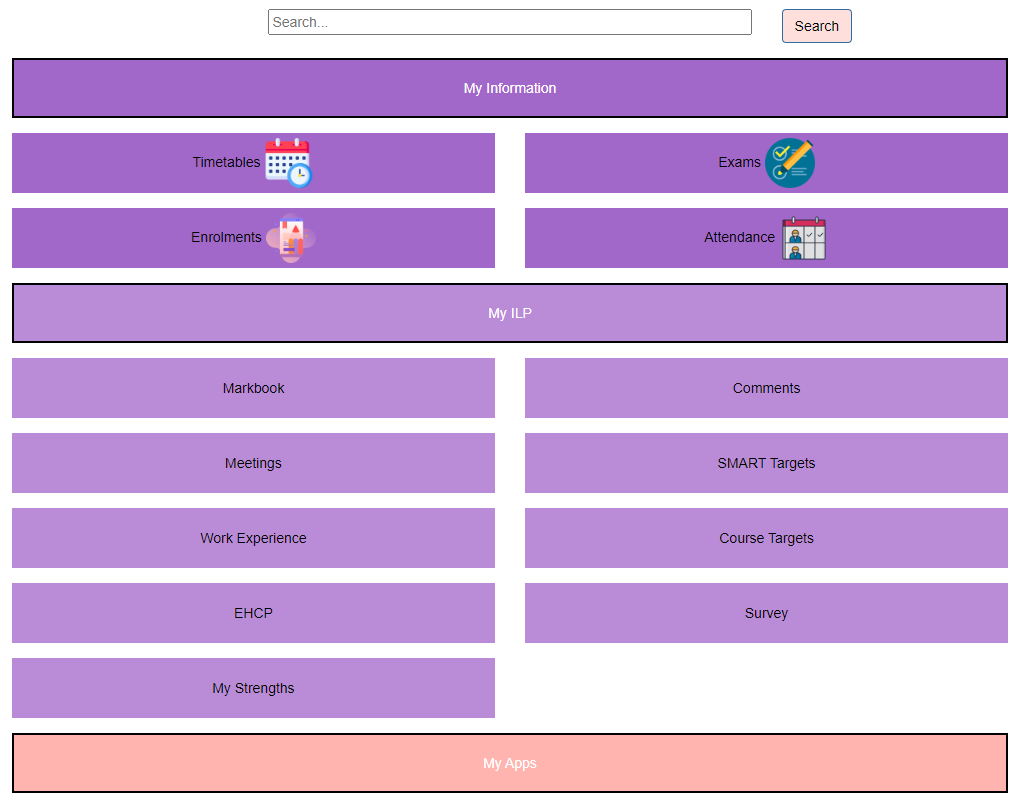This screenshot has height=800, width=1017.
Task: Click the Search button
Action: (817, 26)
